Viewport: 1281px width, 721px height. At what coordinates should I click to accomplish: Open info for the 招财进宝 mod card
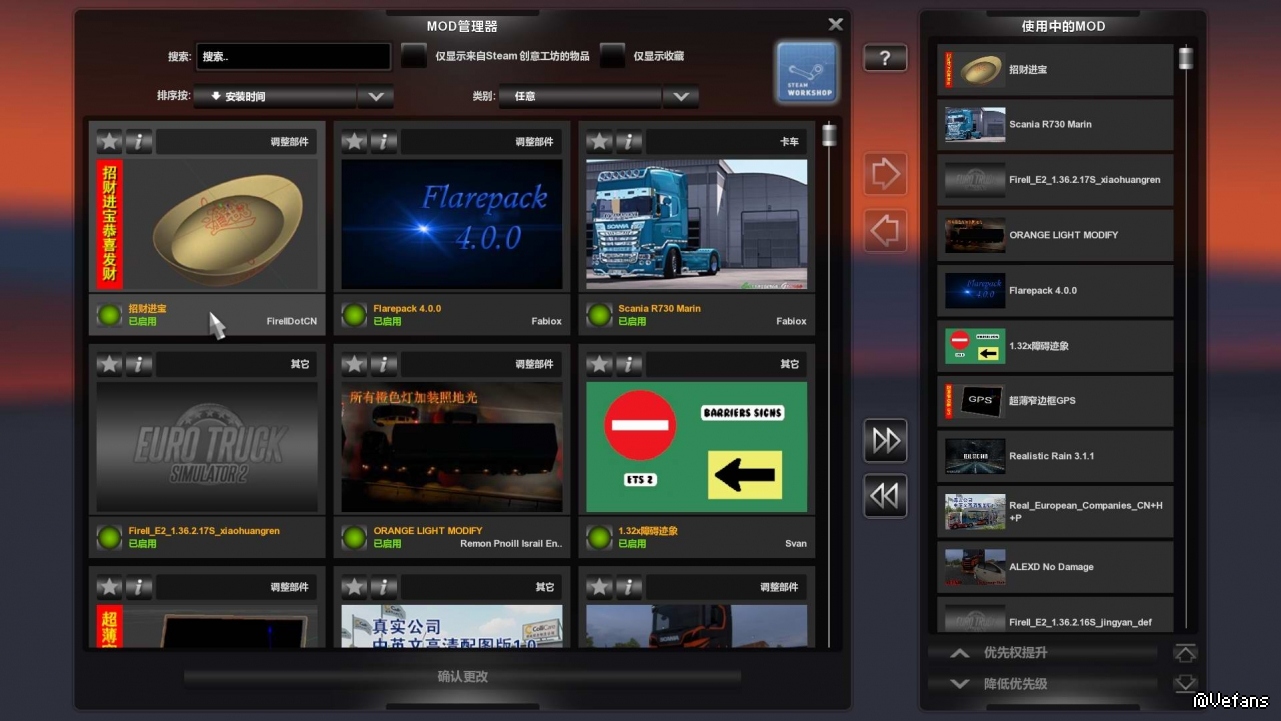[139, 142]
